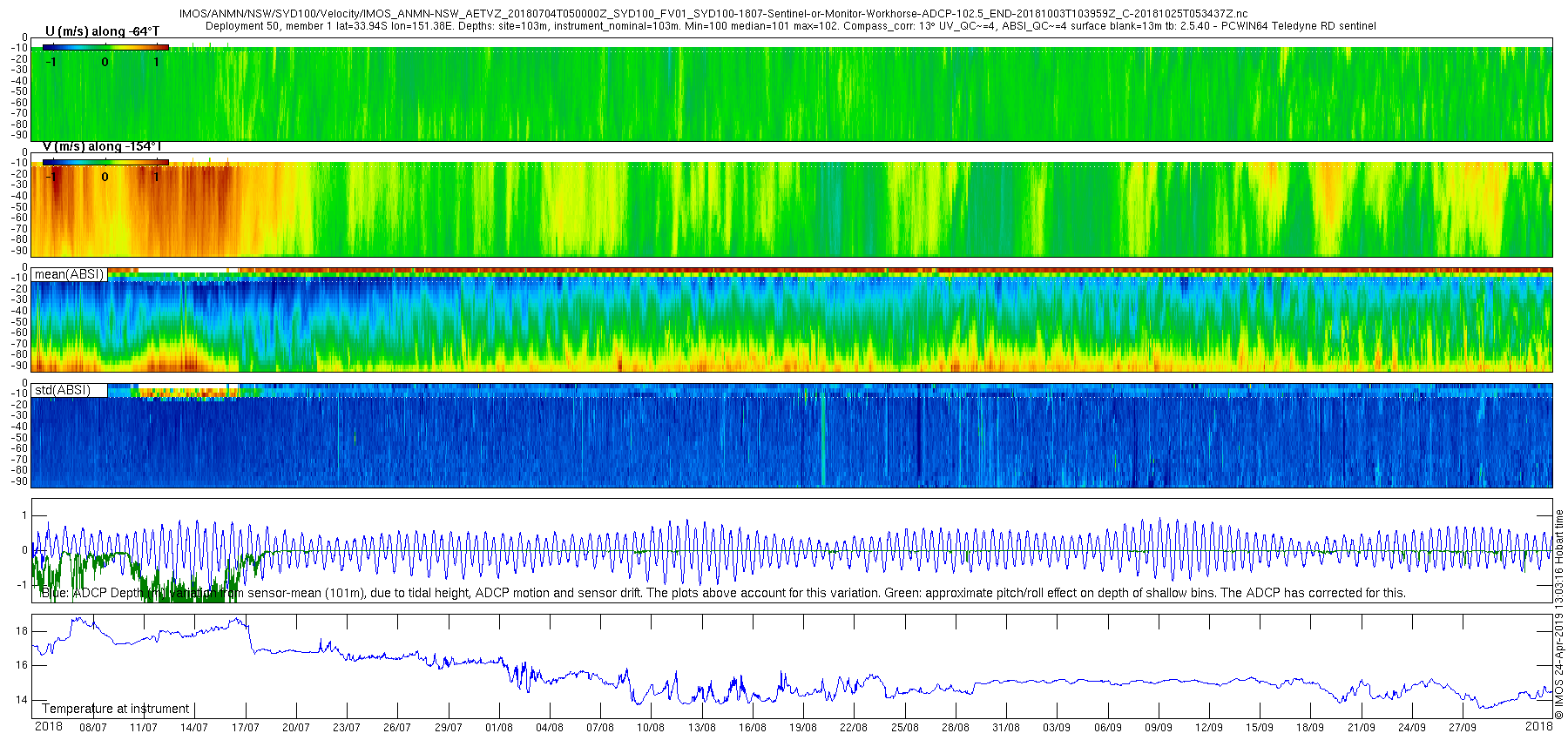Click the 11/07 date tick label
This screenshot has height=740, width=1568.
(144, 728)
